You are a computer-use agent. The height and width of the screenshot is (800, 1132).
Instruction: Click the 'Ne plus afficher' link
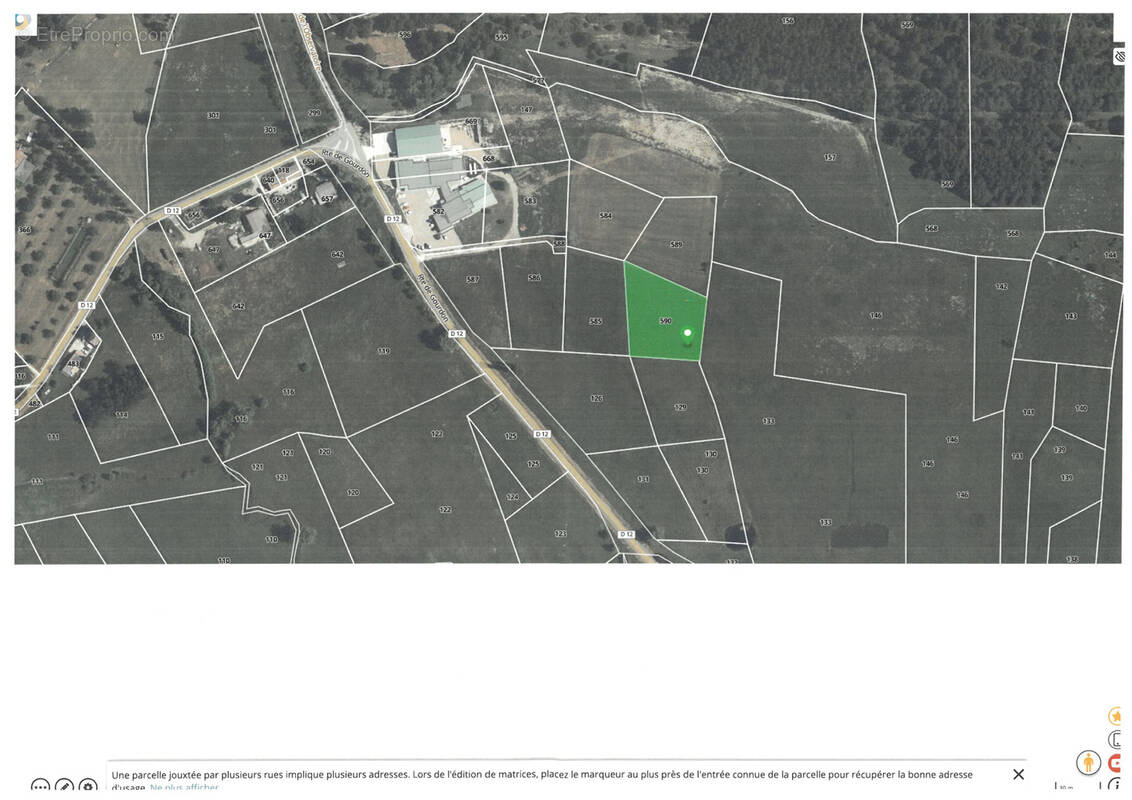pyautogui.click(x=184, y=788)
